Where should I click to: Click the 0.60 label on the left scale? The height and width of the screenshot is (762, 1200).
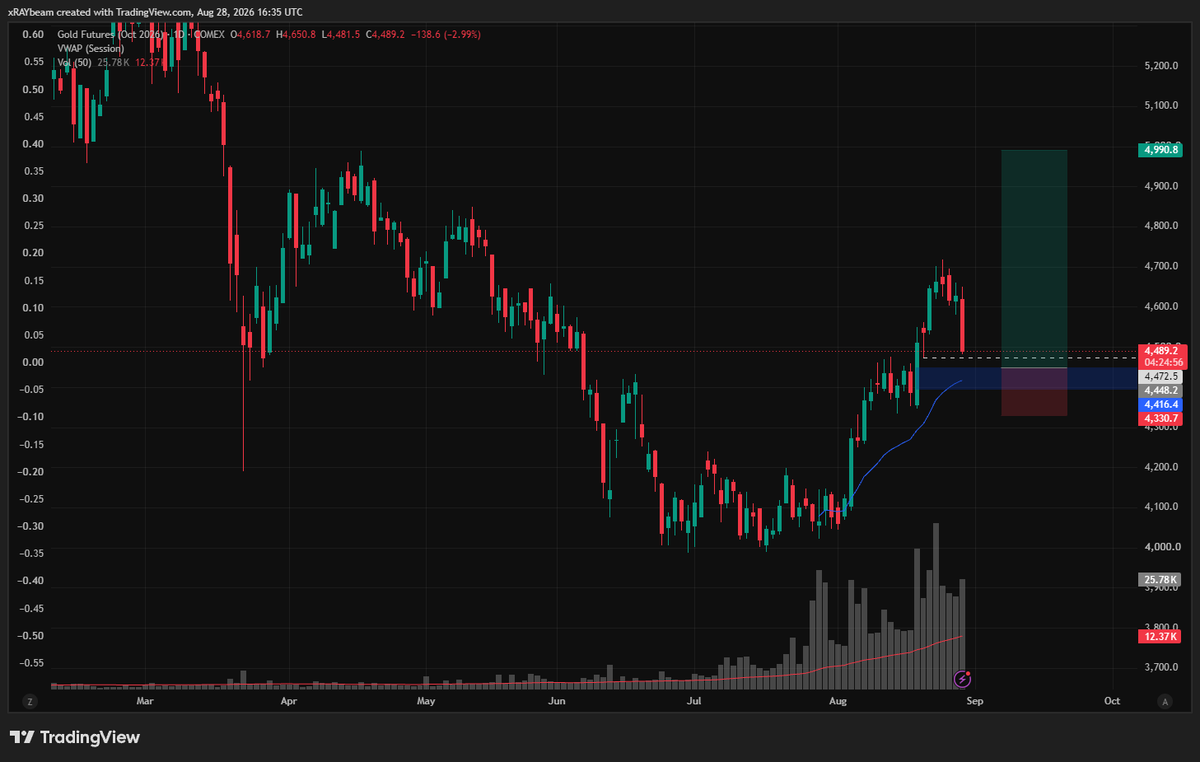(x=33, y=34)
